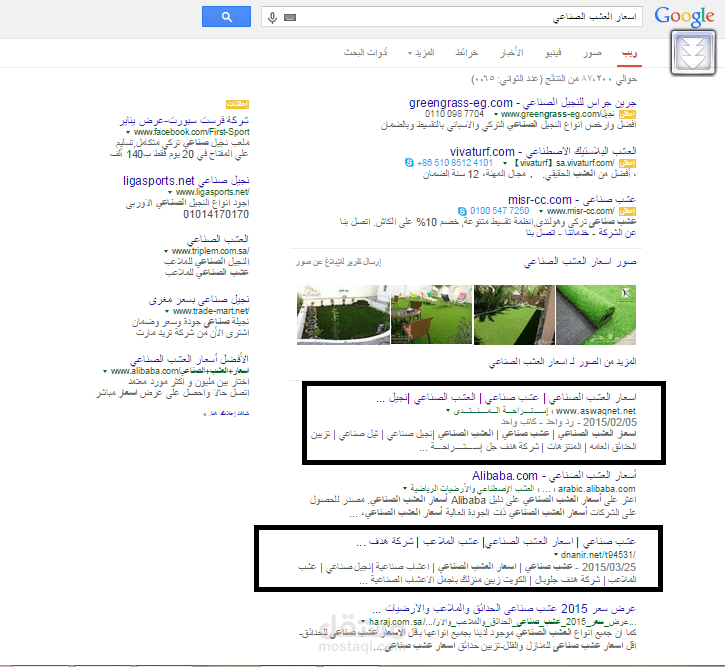Open the rolled artificial grass thumbnail

(596, 315)
